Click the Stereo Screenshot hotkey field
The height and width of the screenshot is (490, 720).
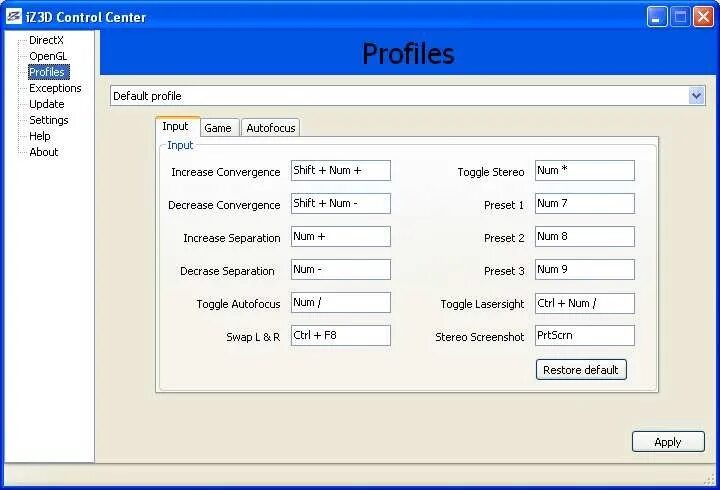585,336
